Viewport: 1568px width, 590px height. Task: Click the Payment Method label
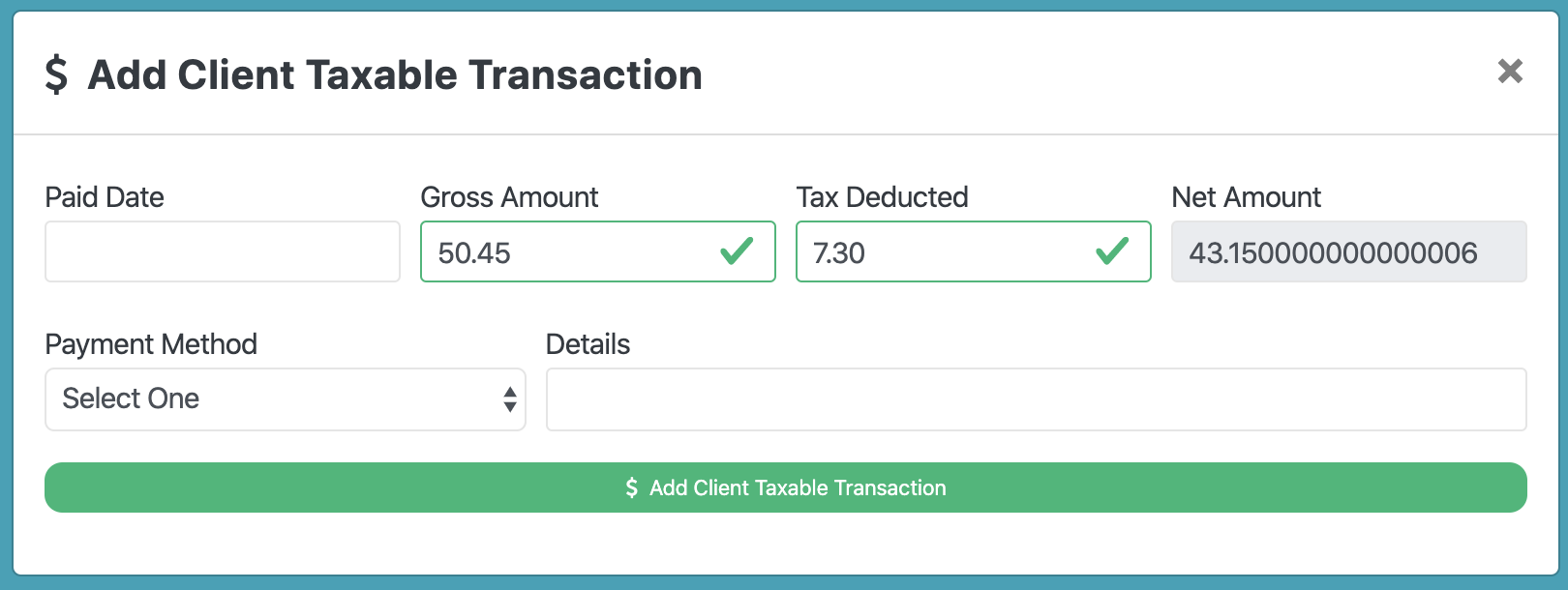pos(151,344)
